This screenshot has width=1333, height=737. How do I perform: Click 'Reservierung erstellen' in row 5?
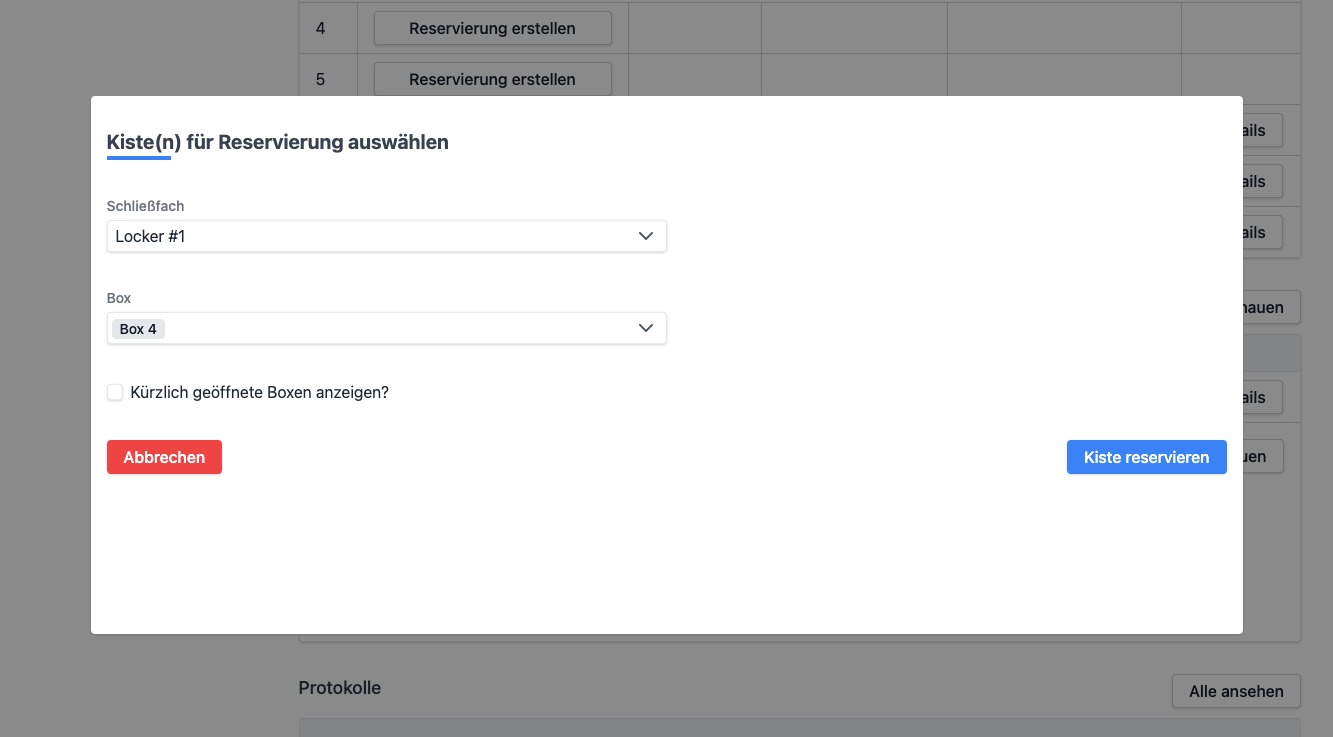pyautogui.click(x=492, y=80)
